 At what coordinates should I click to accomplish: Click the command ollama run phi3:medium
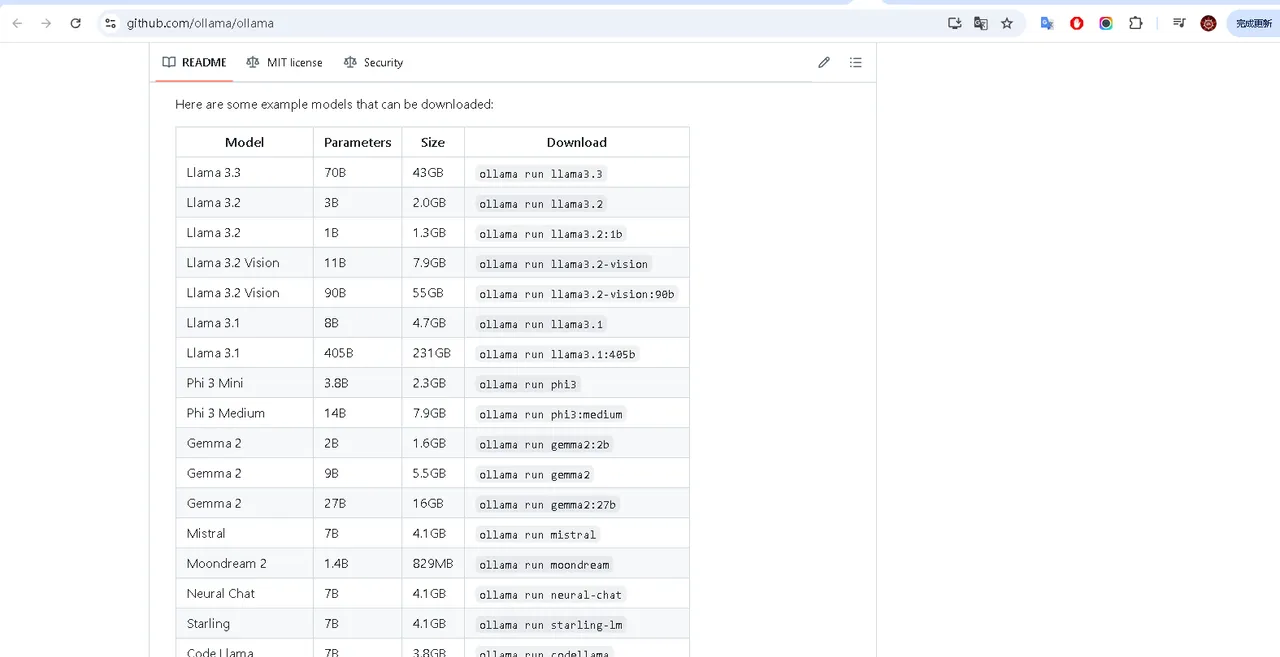point(551,413)
